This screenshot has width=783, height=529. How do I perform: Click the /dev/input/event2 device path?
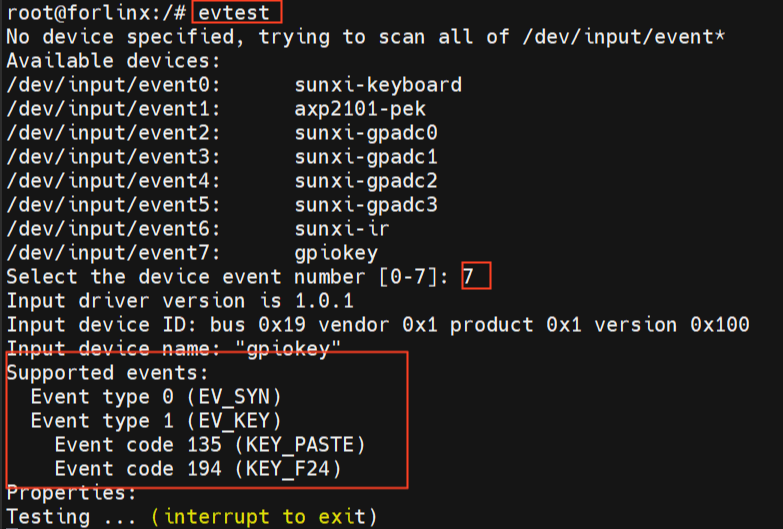tap(114, 133)
